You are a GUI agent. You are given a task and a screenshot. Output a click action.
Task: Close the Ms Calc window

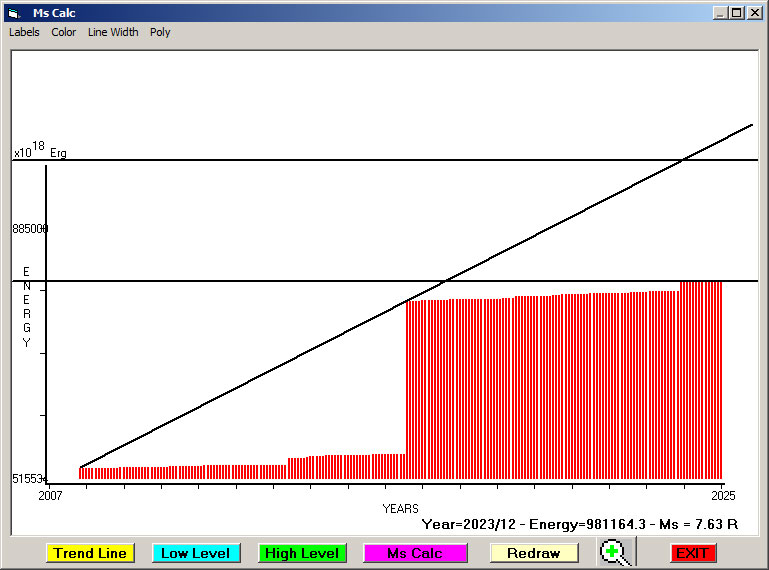(755, 13)
